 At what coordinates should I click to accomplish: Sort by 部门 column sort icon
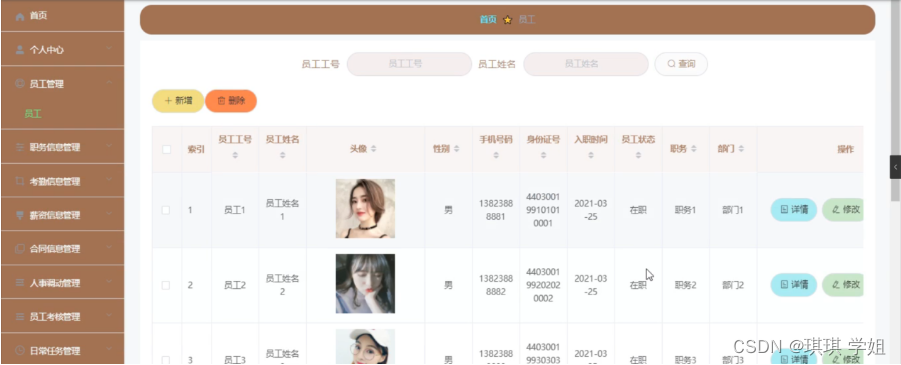pos(741,149)
